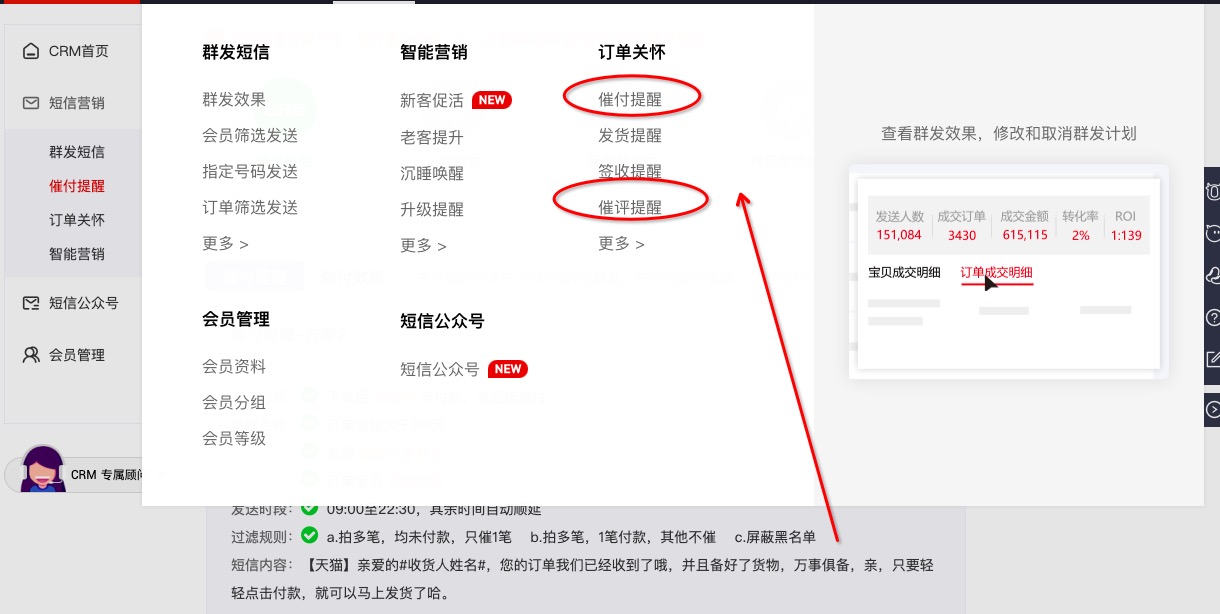Click the 短信公众号 sidebar icon

[x=32, y=303]
